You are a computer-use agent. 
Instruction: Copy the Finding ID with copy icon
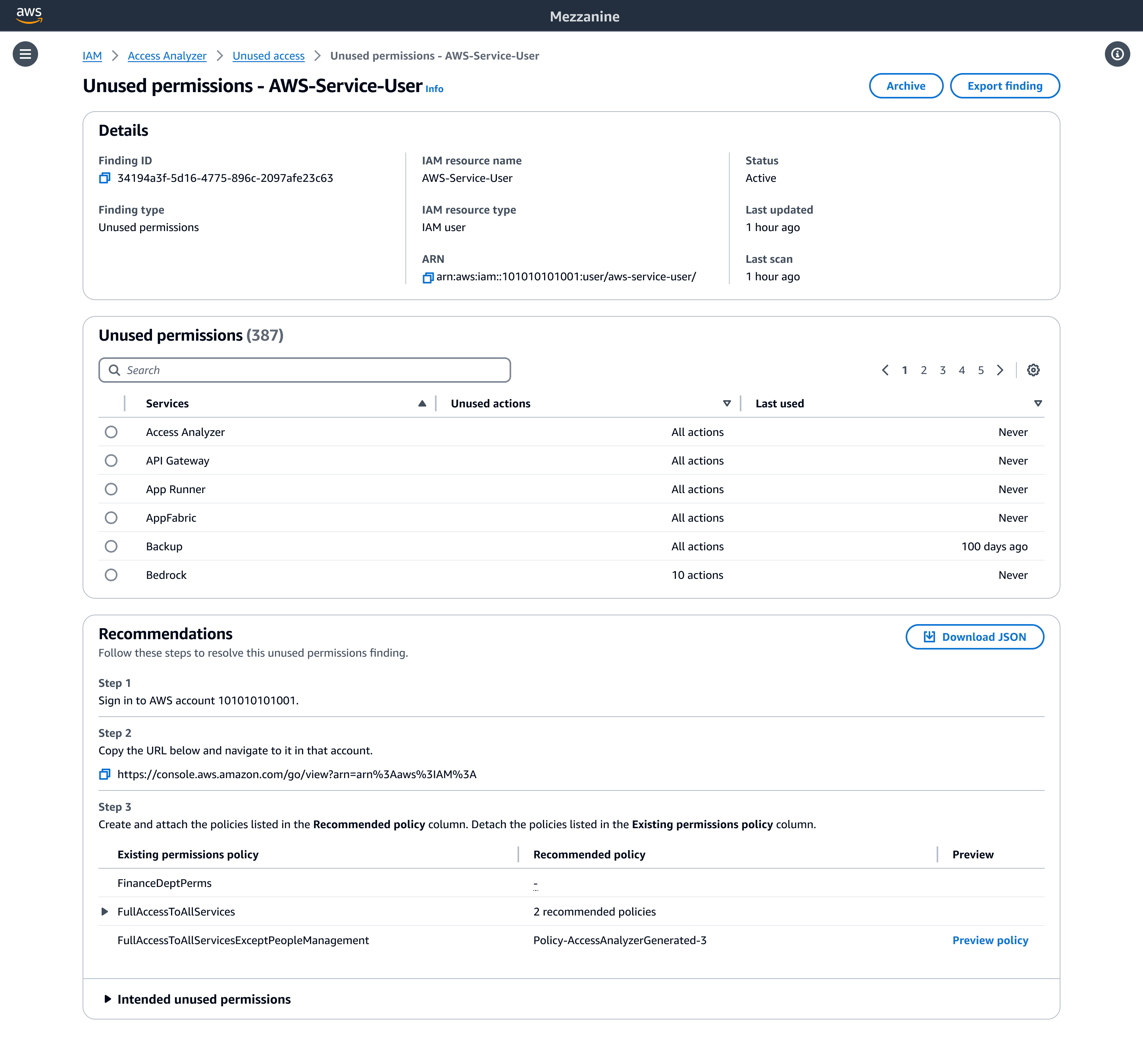[104, 178]
